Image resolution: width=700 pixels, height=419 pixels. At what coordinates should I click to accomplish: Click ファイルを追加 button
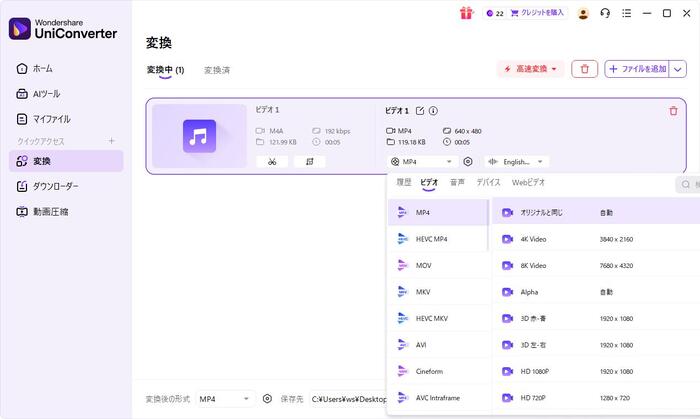[637, 69]
